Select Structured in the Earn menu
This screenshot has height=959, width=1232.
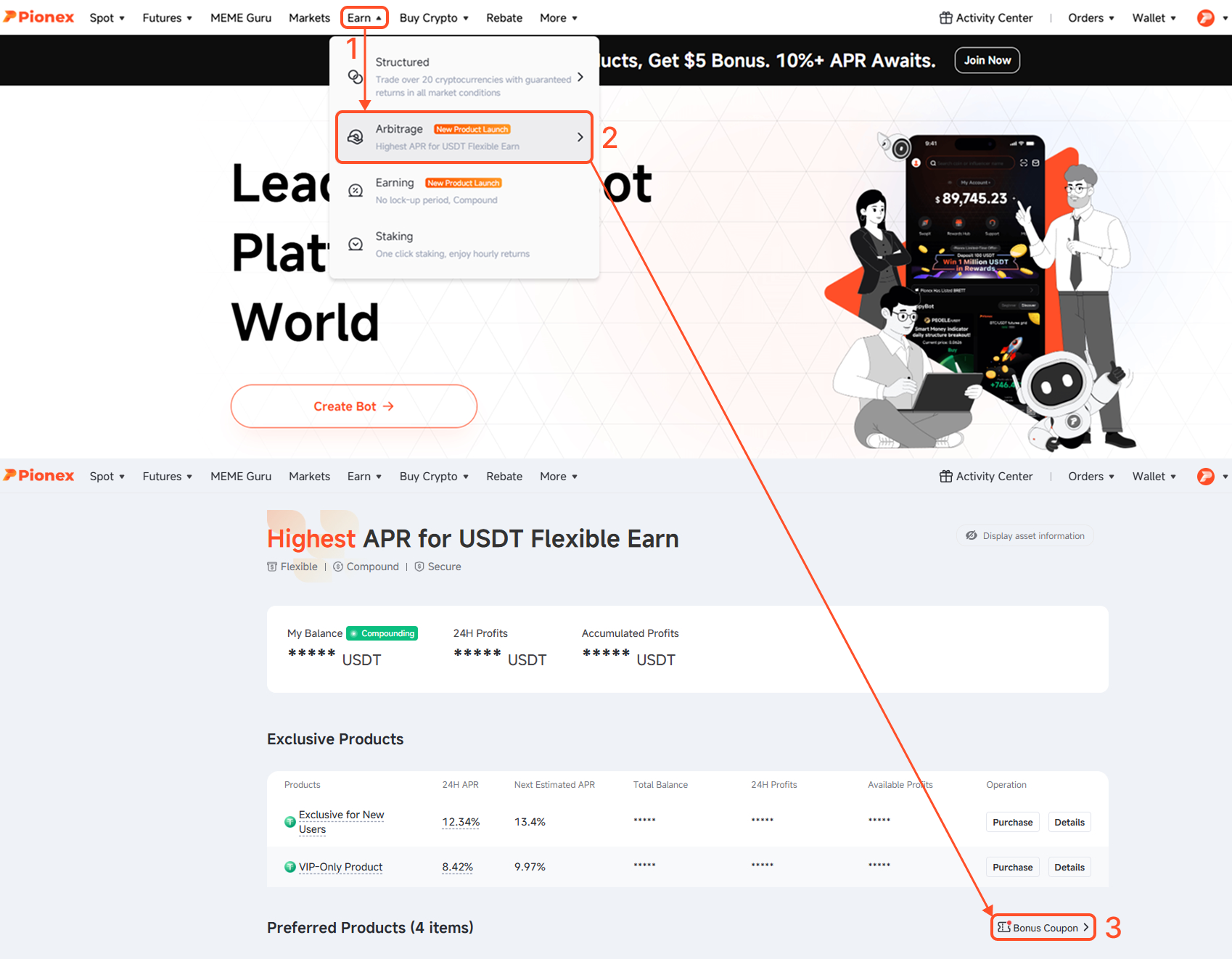[464, 77]
